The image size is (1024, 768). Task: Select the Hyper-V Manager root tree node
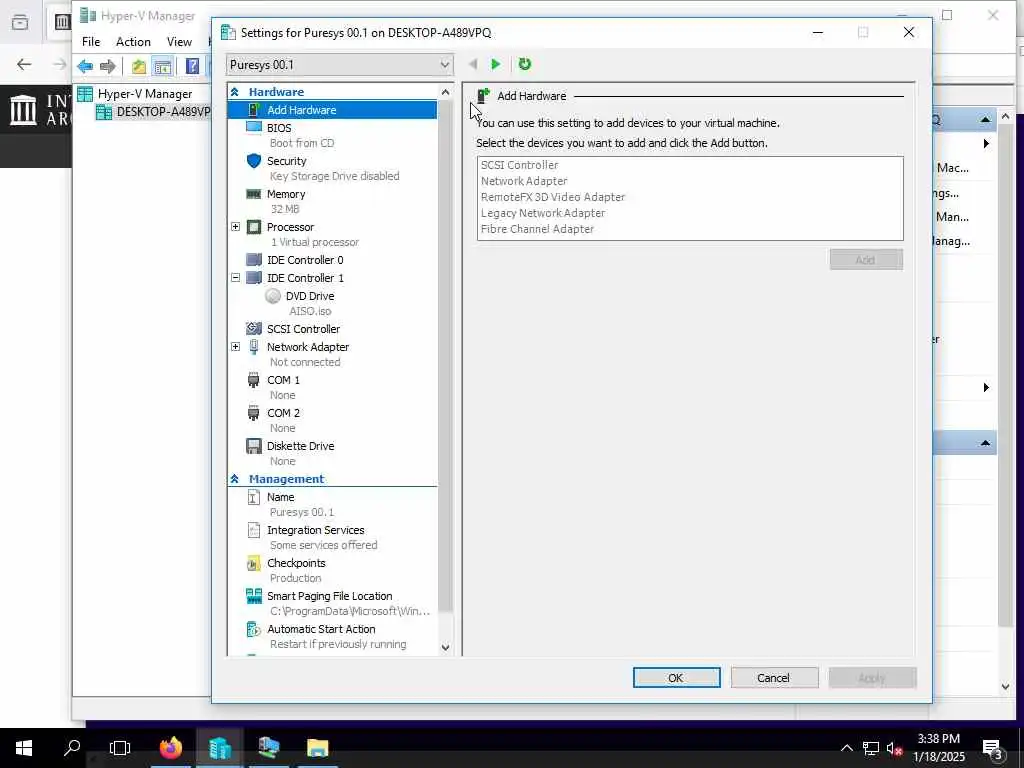(144, 93)
